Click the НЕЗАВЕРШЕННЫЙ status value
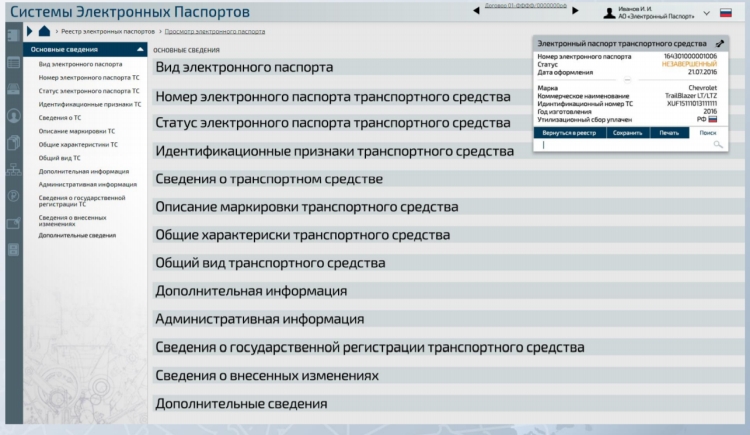Image resolution: width=750 pixels, height=435 pixels. (x=689, y=64)
